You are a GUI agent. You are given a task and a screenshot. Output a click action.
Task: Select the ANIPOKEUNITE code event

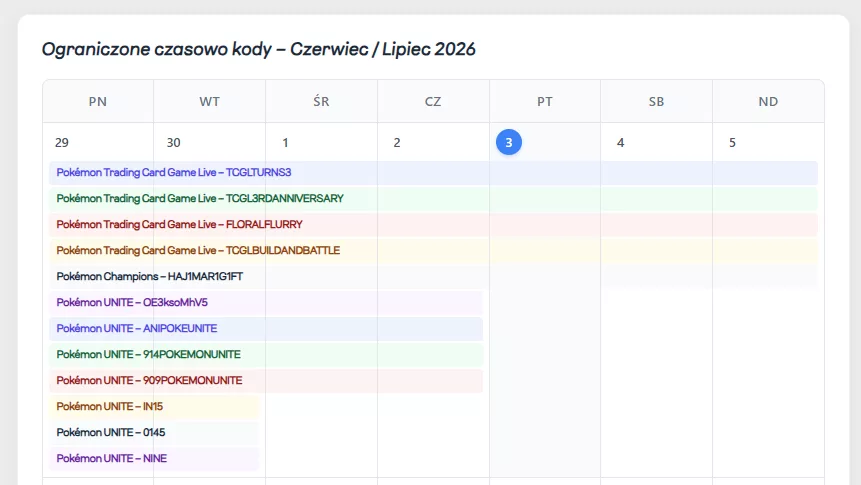(x=266, y=328)
